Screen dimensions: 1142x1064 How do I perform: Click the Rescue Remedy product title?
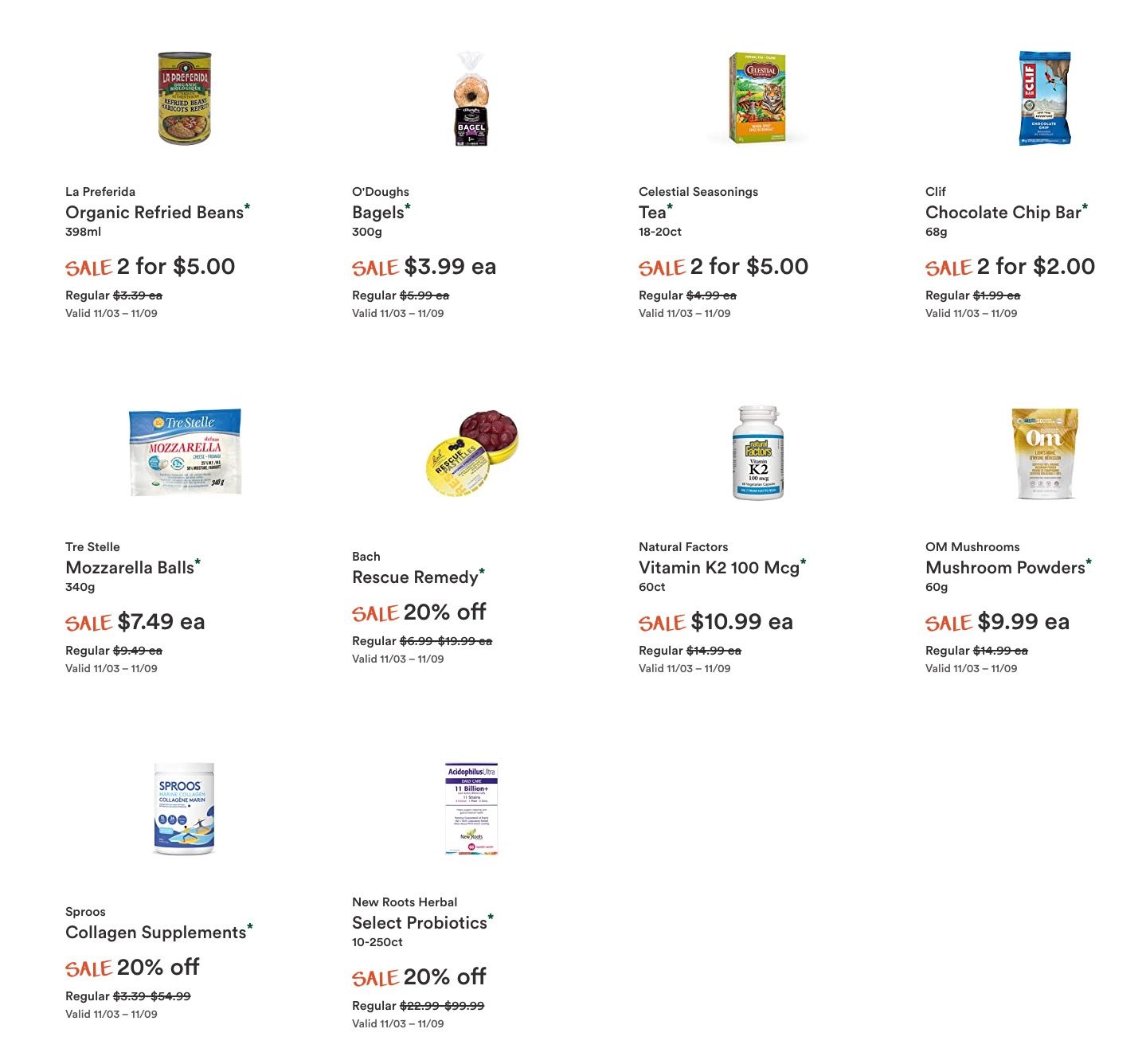click(415, 577)
